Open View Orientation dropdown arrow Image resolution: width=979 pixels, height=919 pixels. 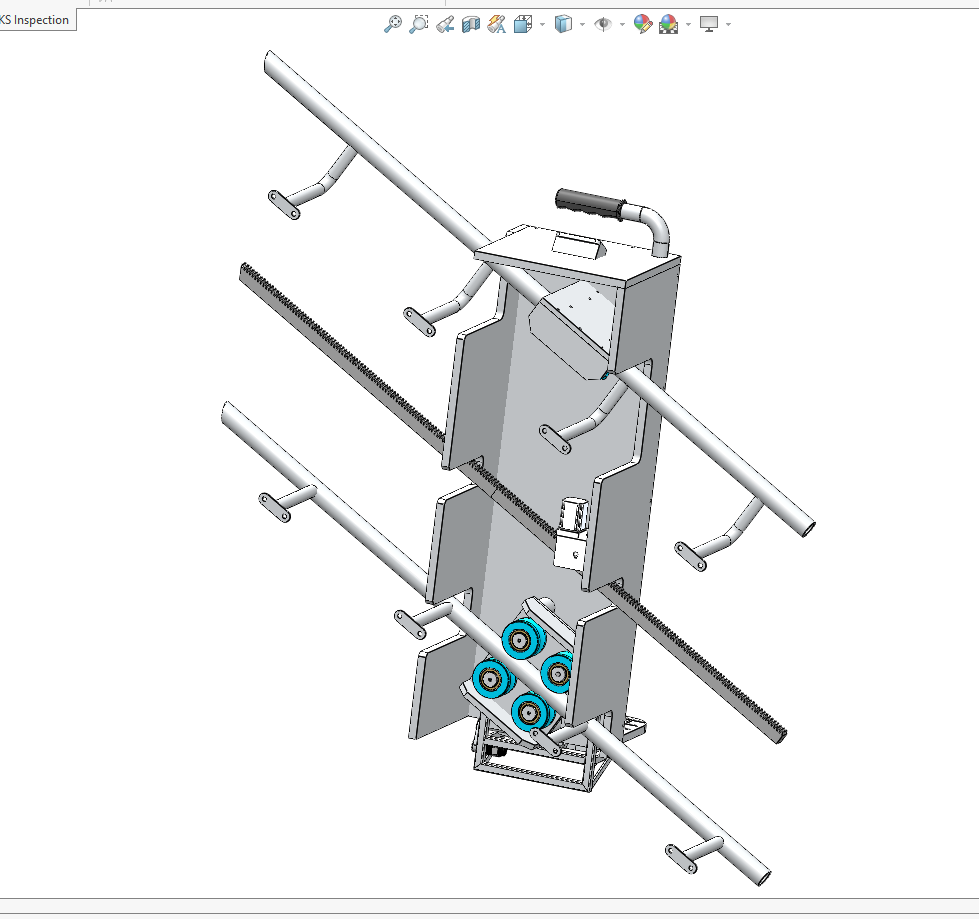tap(542, 25)
